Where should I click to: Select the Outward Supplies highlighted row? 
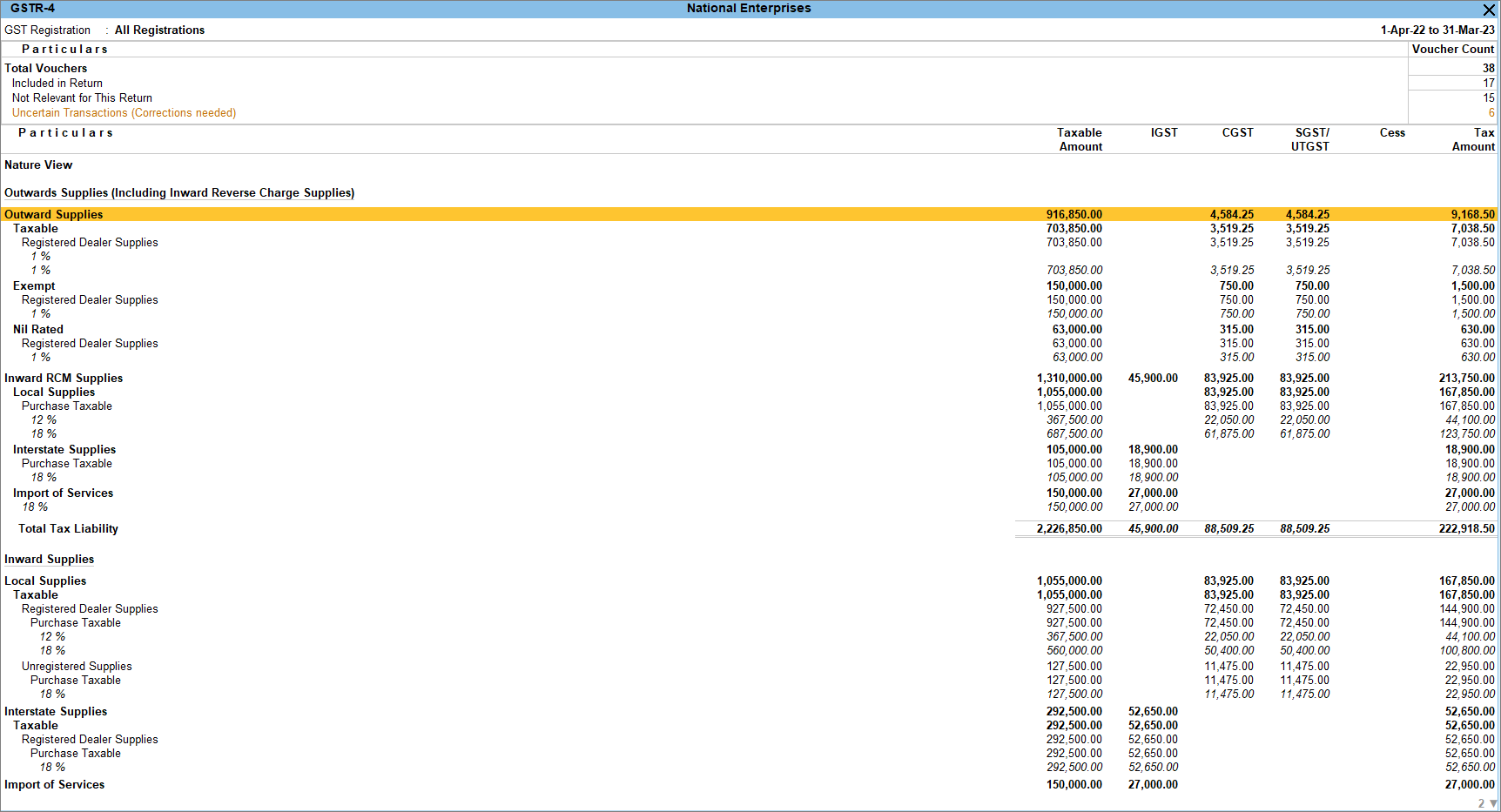point(749,214)
